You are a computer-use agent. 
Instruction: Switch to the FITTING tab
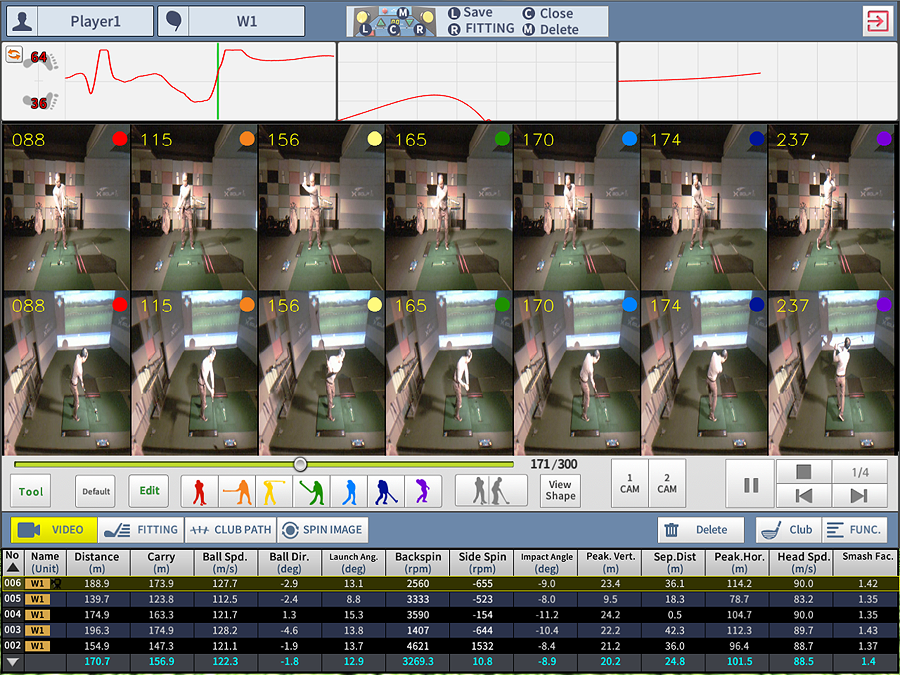(141, 530)
